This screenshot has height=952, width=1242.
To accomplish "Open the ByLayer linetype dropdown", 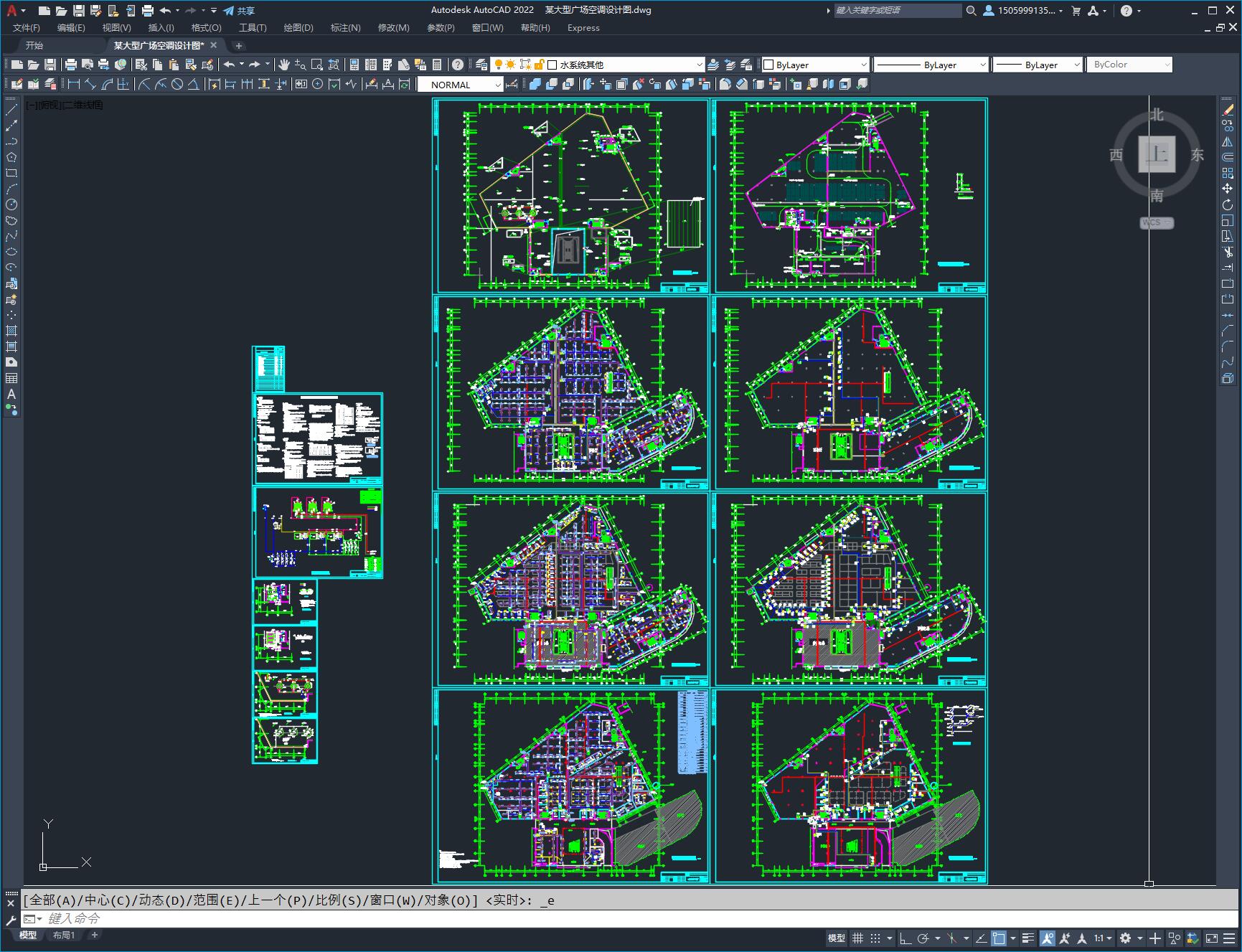I will pos(931,65).
